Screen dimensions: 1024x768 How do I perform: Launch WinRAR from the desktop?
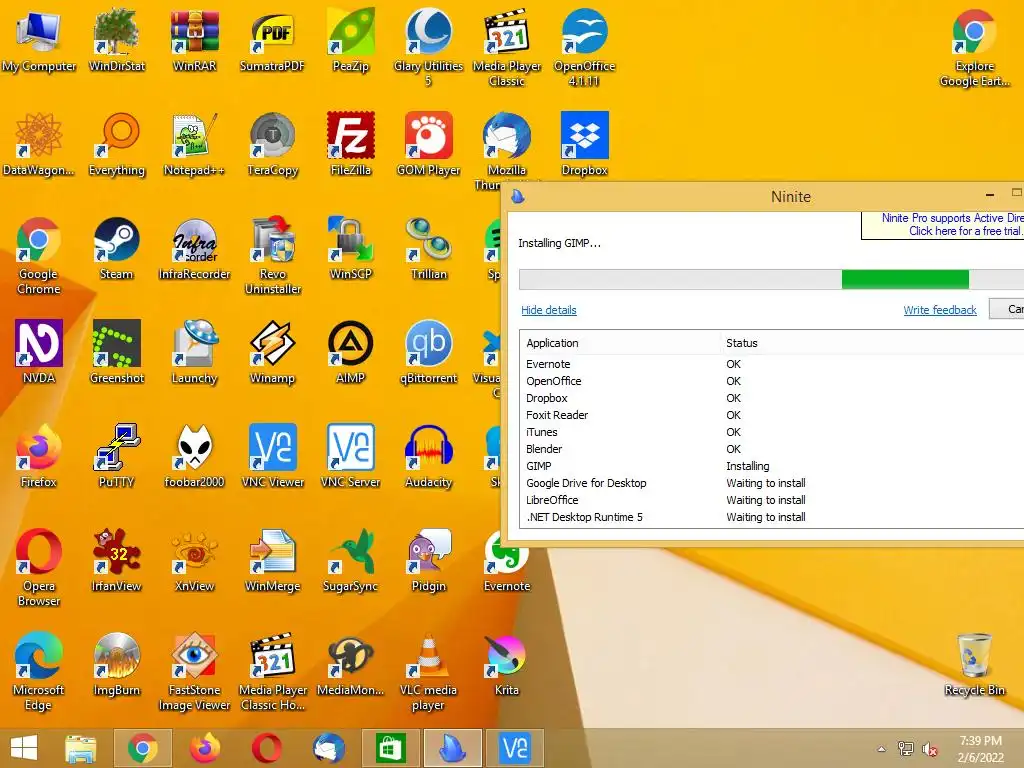tap(194, 40)
